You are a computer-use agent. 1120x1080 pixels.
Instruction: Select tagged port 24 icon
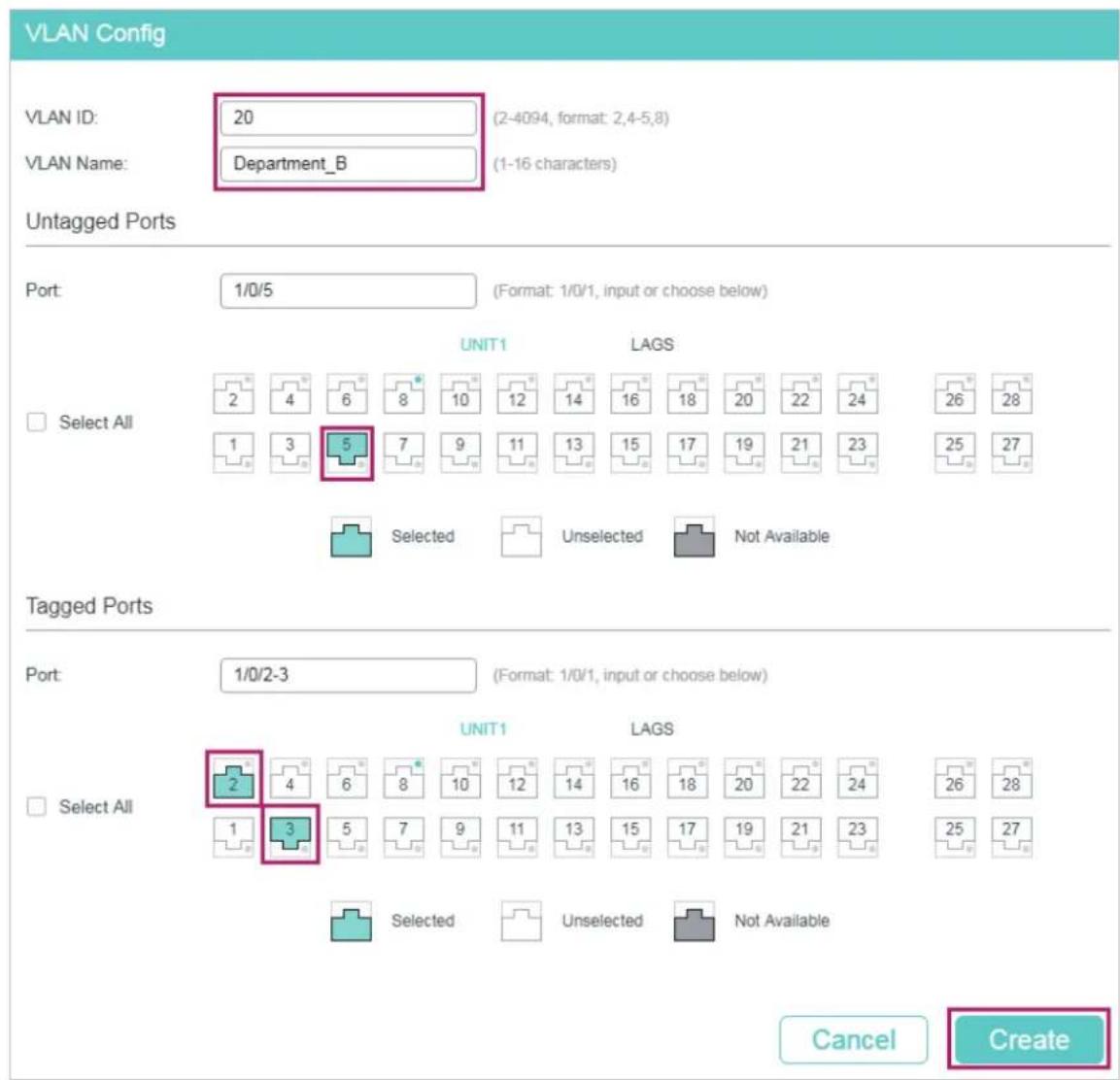pos(857,779)
